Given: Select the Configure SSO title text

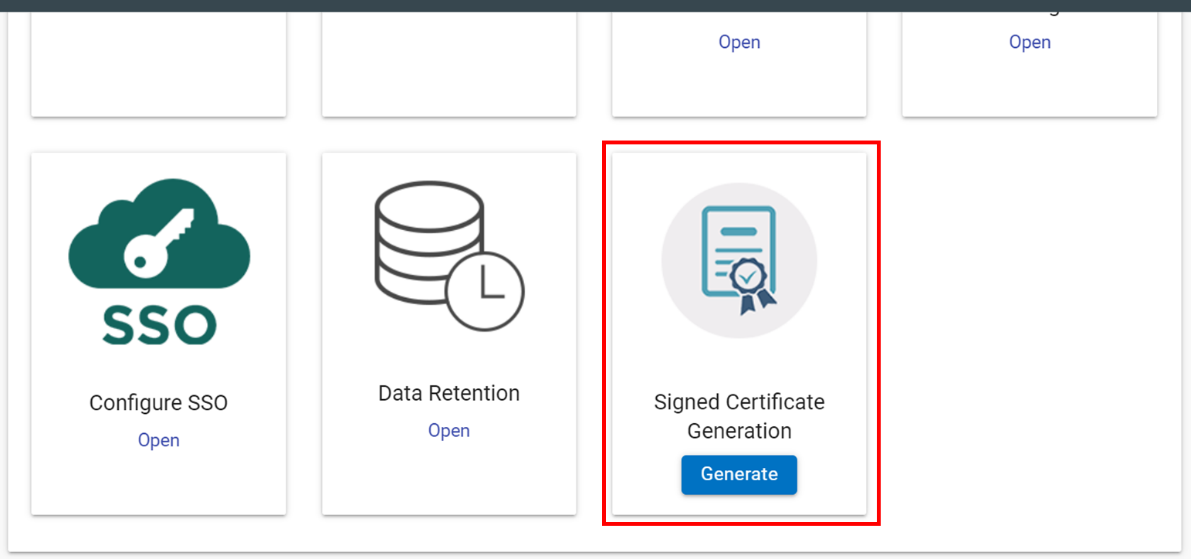Looking at the screenshot, I should pos(159,403).
